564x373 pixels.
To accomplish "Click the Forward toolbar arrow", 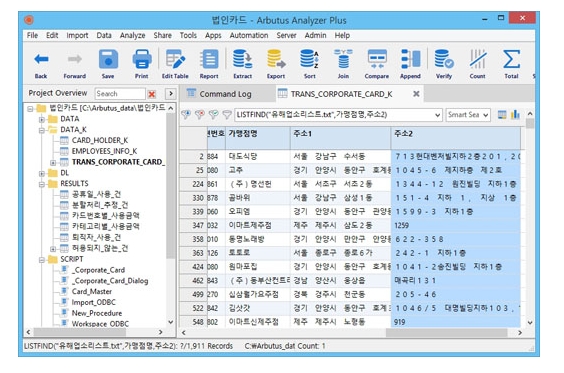I will tap(74, 64).
